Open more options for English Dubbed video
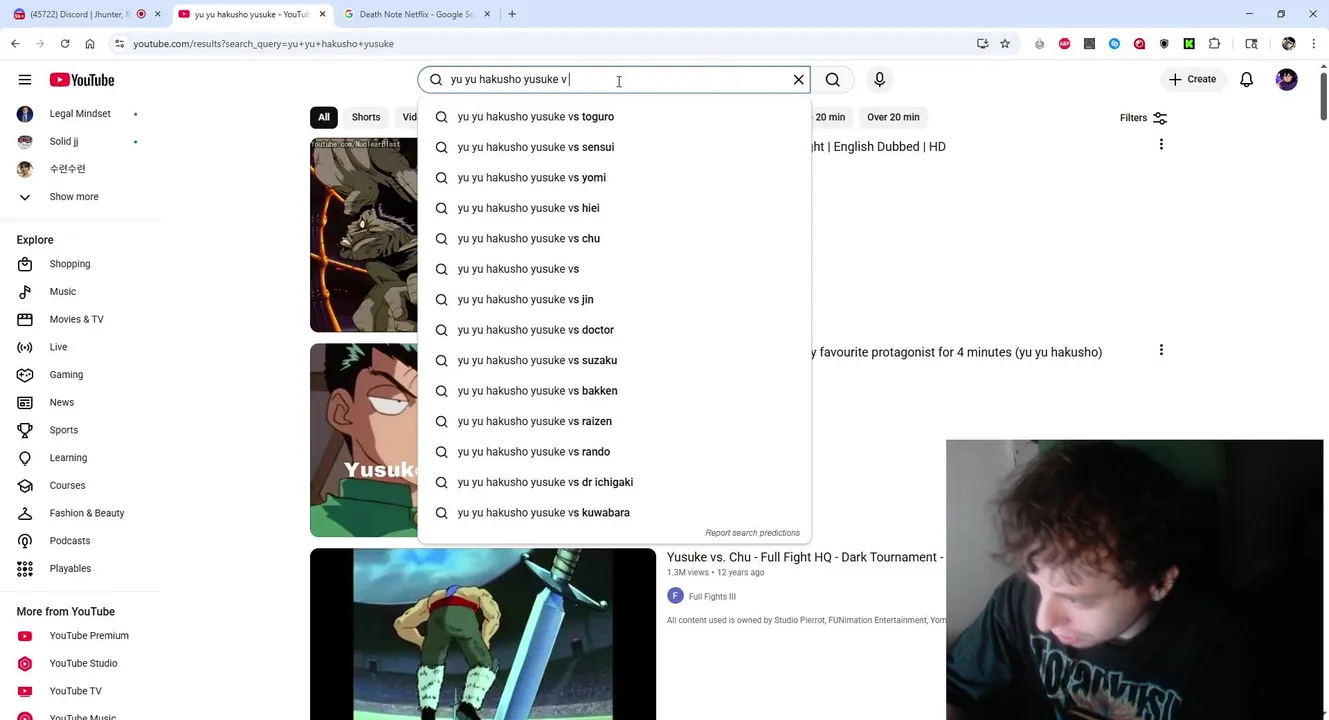 pyautogui.click(x=1161, y=145)
